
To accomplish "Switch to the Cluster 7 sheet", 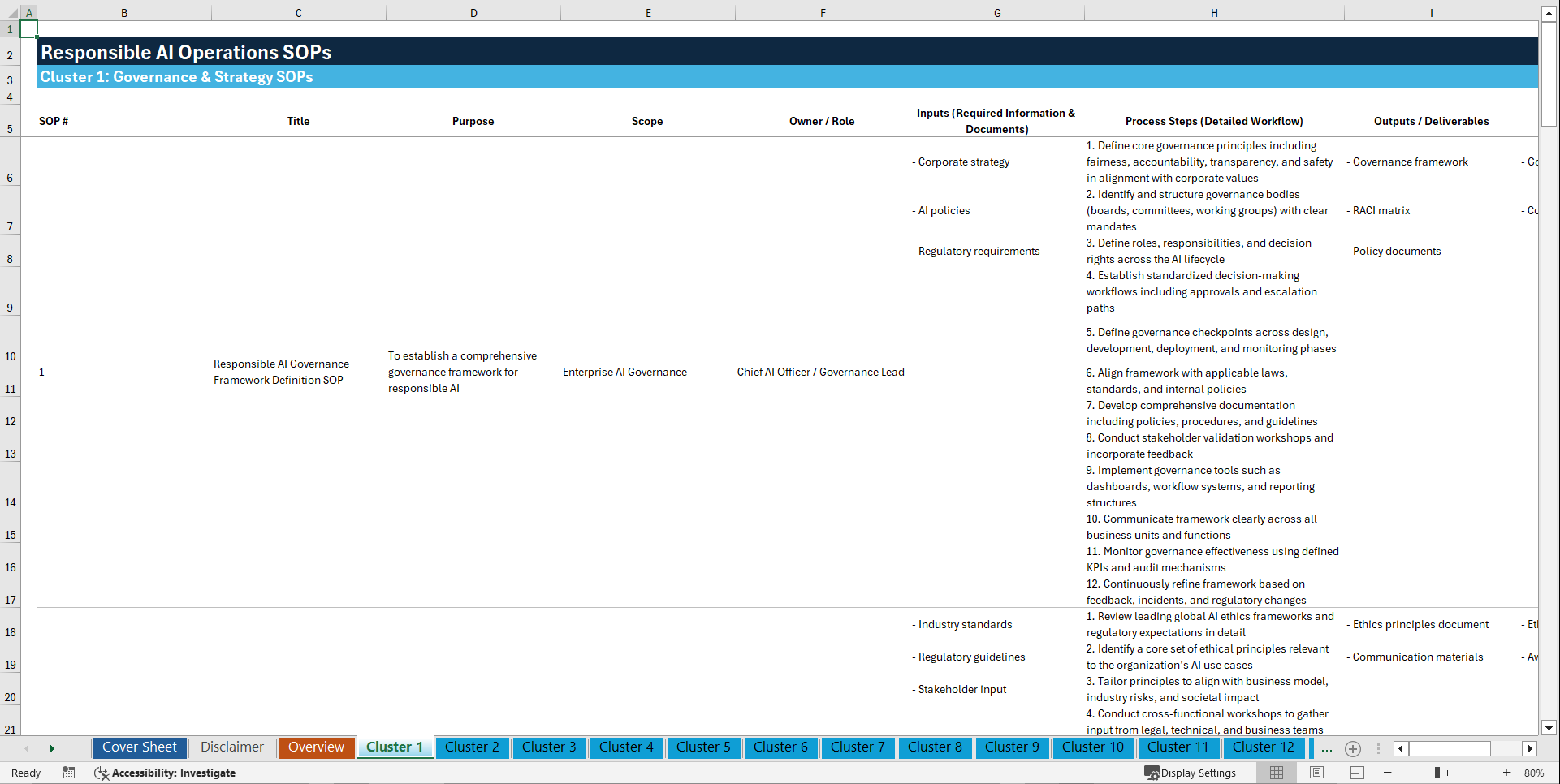I will pos(858,747).
